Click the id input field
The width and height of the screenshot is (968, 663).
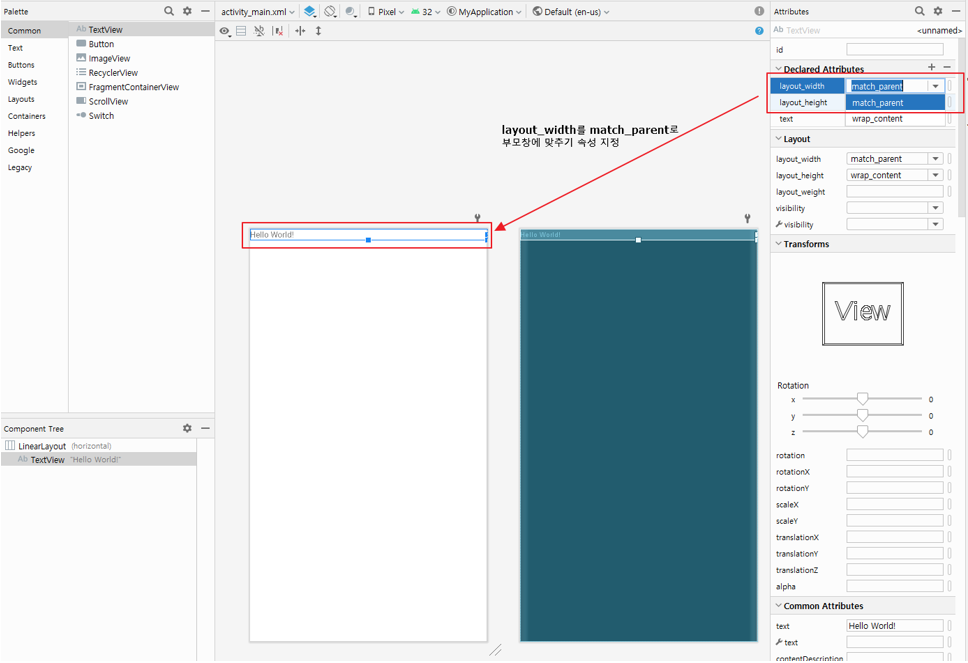pos(895,49)
